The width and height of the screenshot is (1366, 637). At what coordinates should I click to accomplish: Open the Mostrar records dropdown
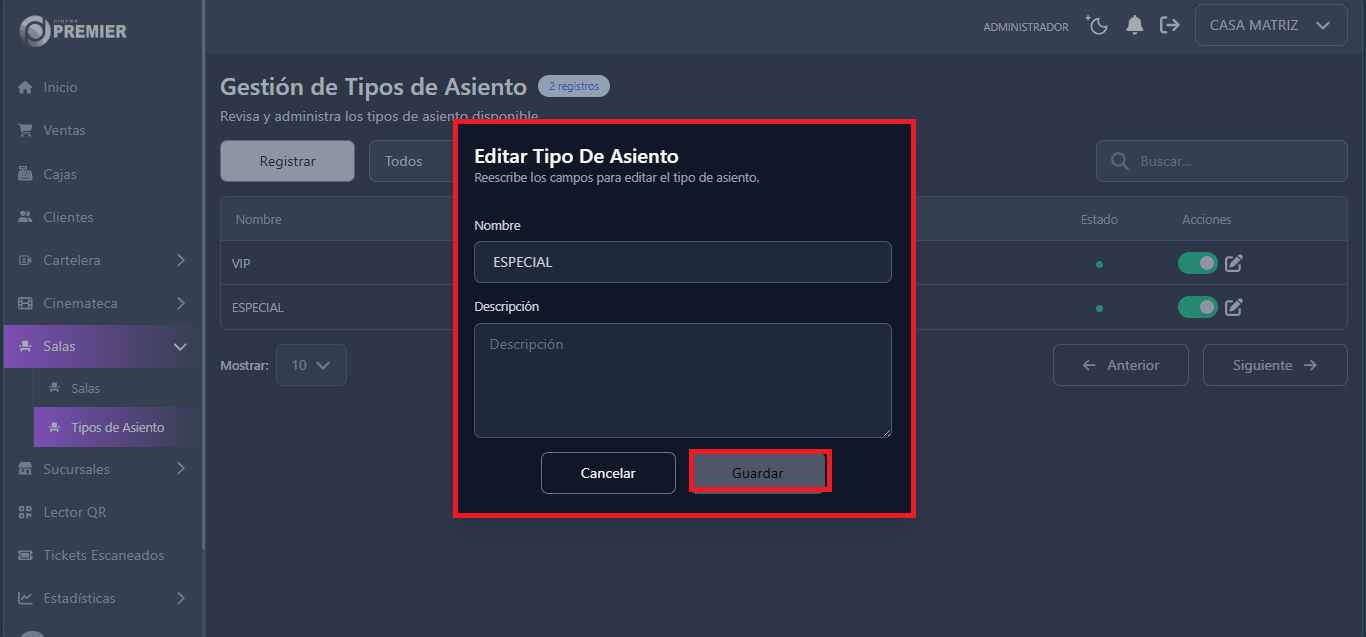pyautogui.click(x=311, y=365)
